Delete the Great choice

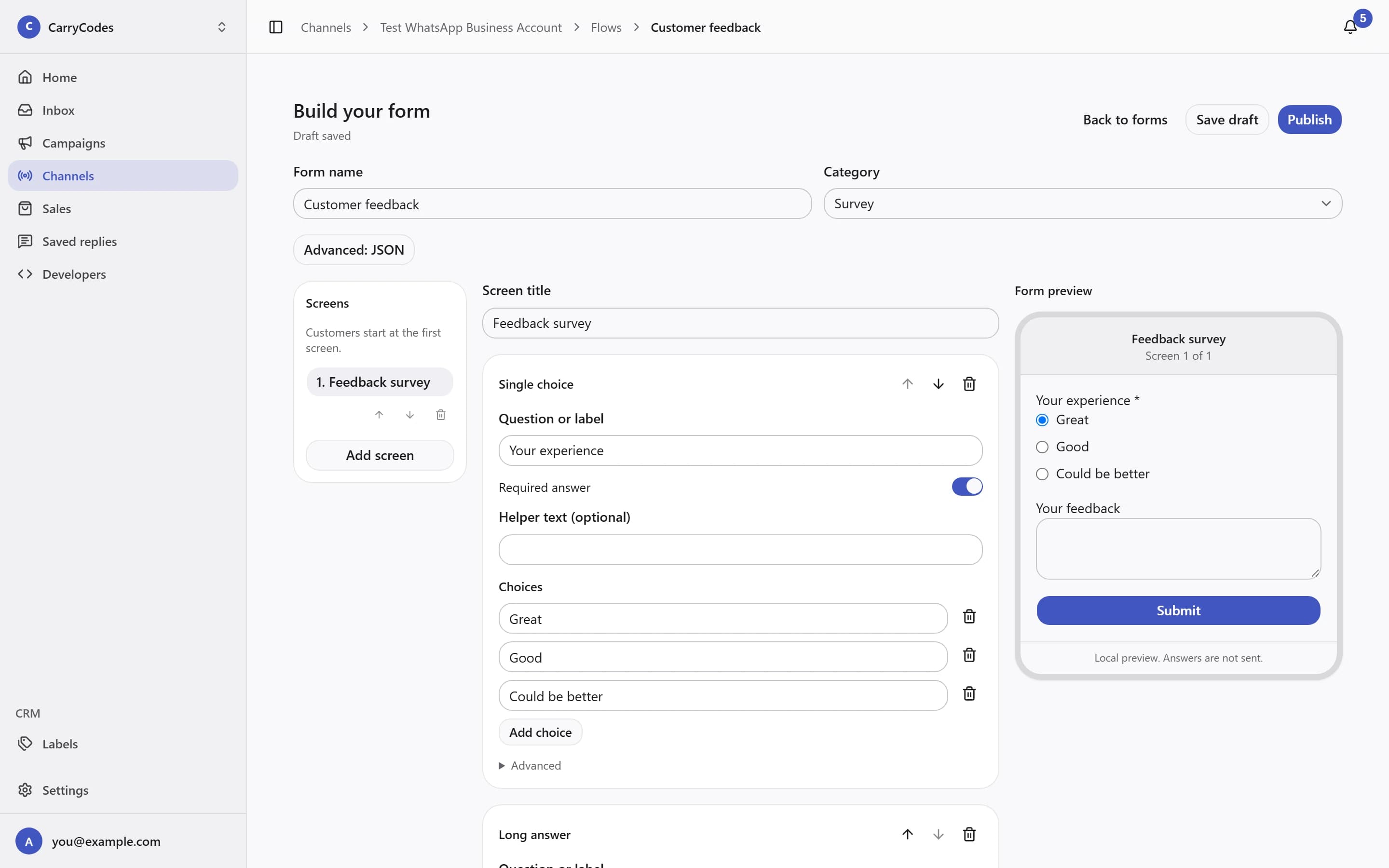pos(969,617)
